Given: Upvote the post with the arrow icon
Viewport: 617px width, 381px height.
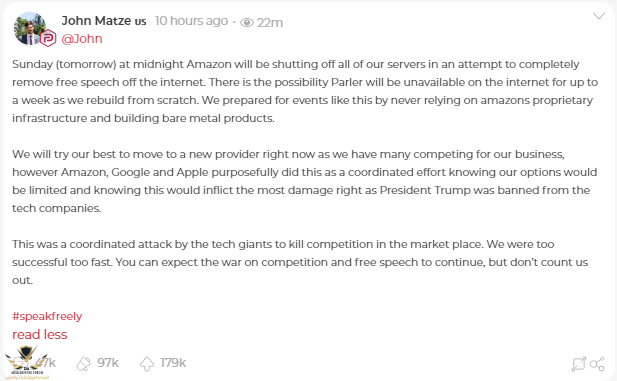Looking at the screenshot, I should pos(147,363).
